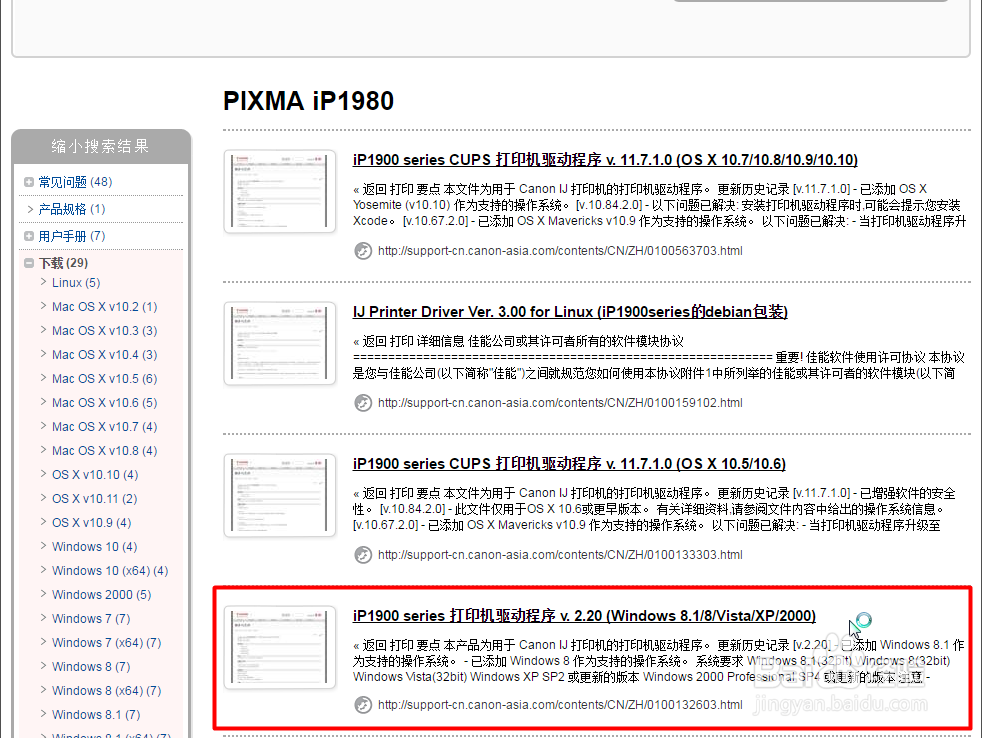
Task: Click URL text ending 0100159102.html
Action: click(x=560, y=403)
